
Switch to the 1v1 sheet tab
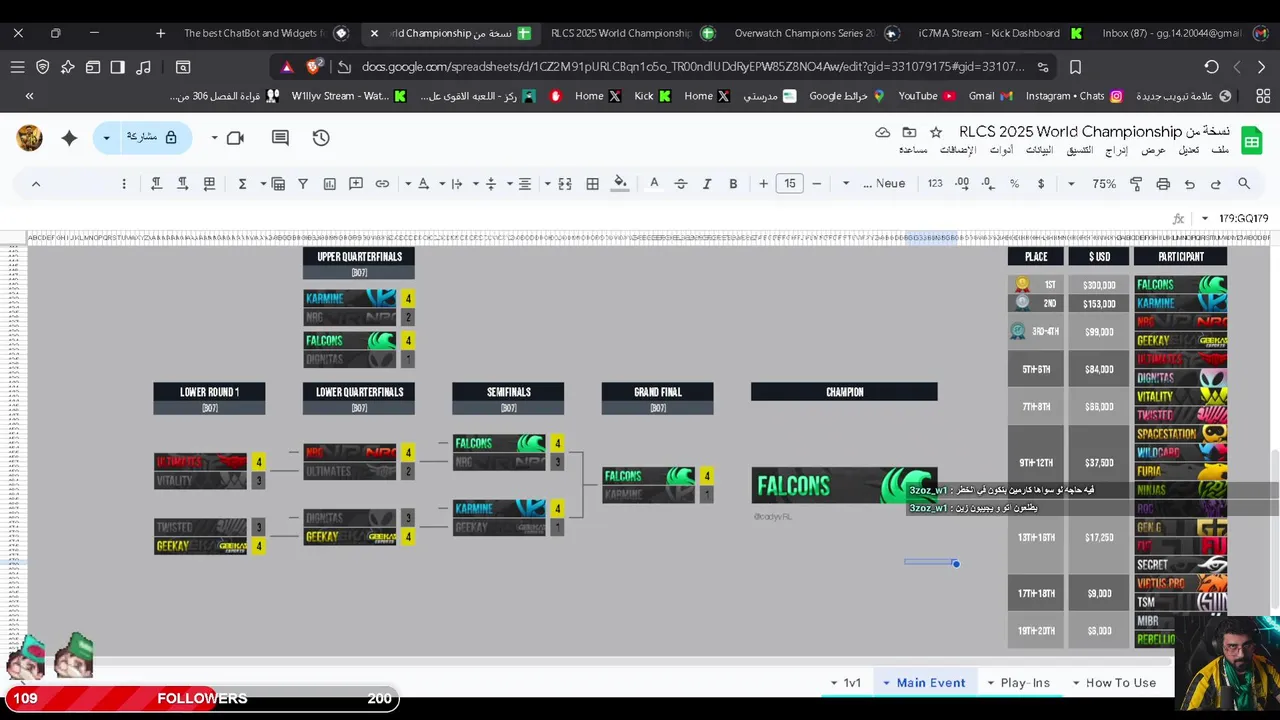pos(852,683)
